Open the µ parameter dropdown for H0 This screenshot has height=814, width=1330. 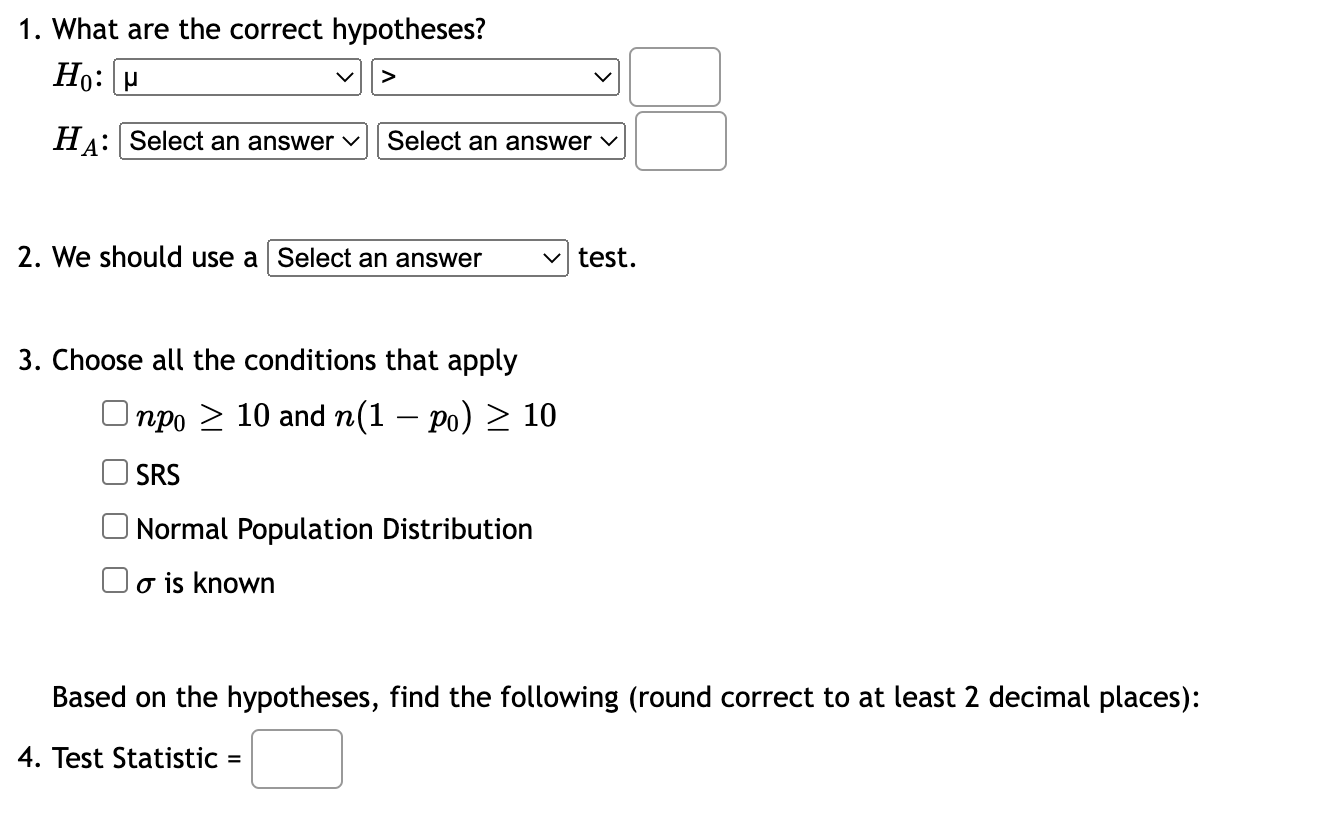click(236, 76)
